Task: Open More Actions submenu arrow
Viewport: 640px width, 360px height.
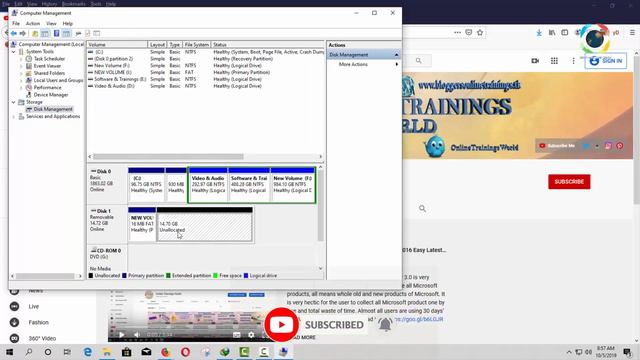Action: 397,64
